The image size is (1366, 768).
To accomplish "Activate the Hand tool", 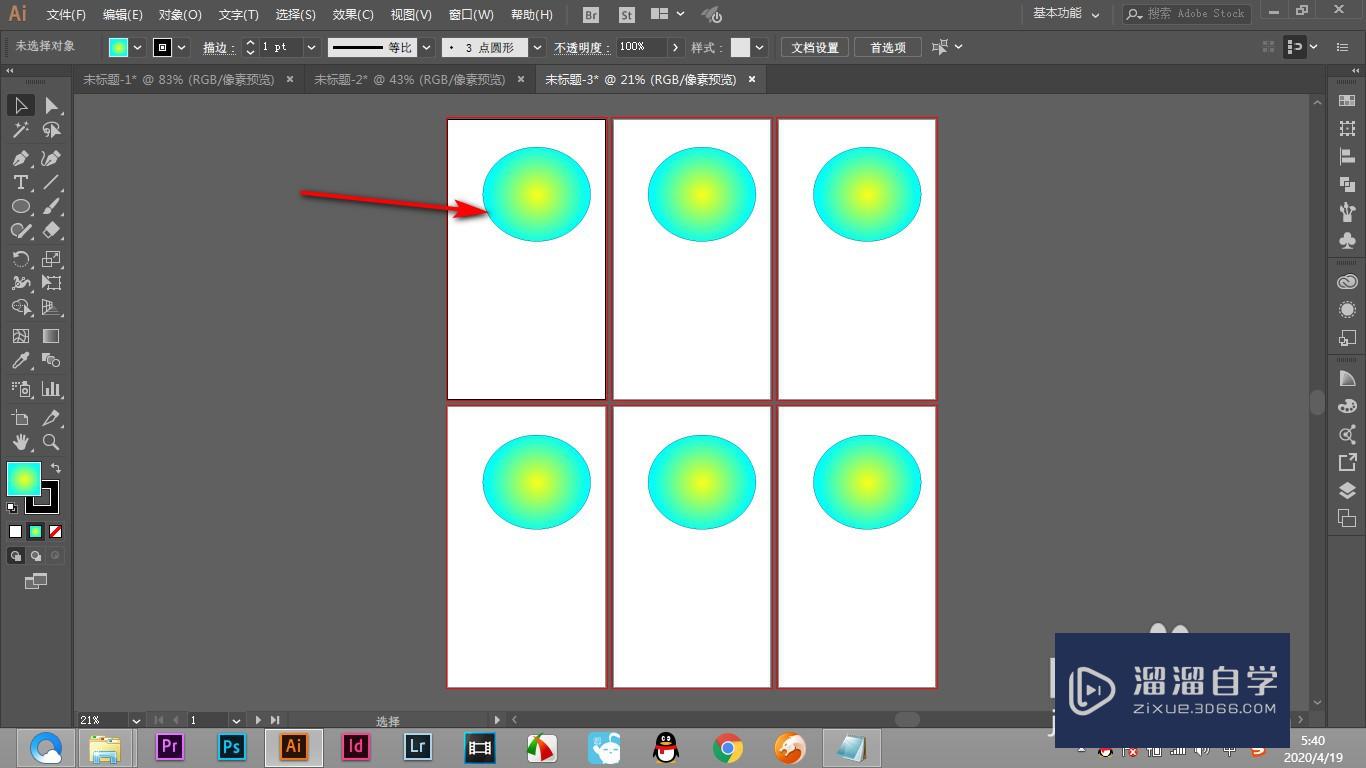I will [x=21, y=442].
